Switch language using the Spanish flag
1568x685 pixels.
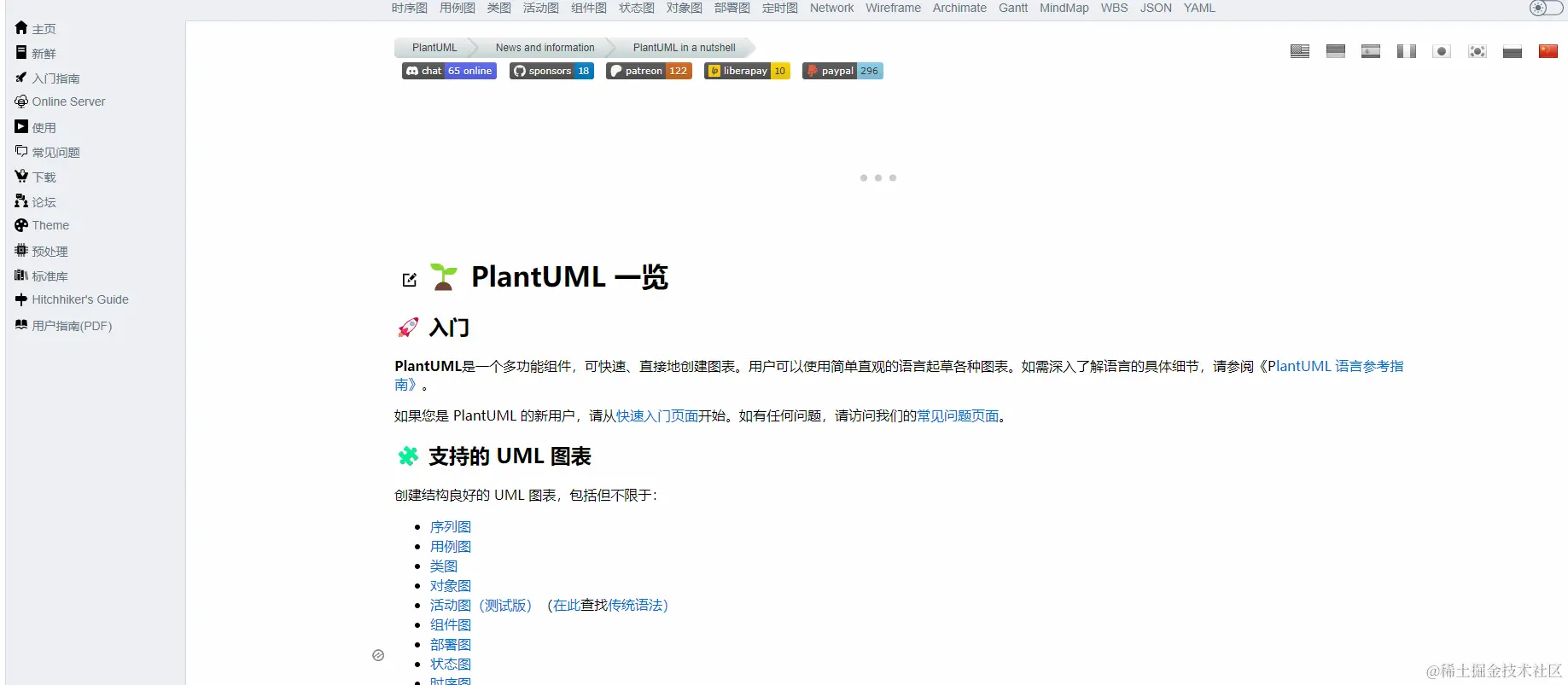pyautogui.click(x=1371, y=51)
